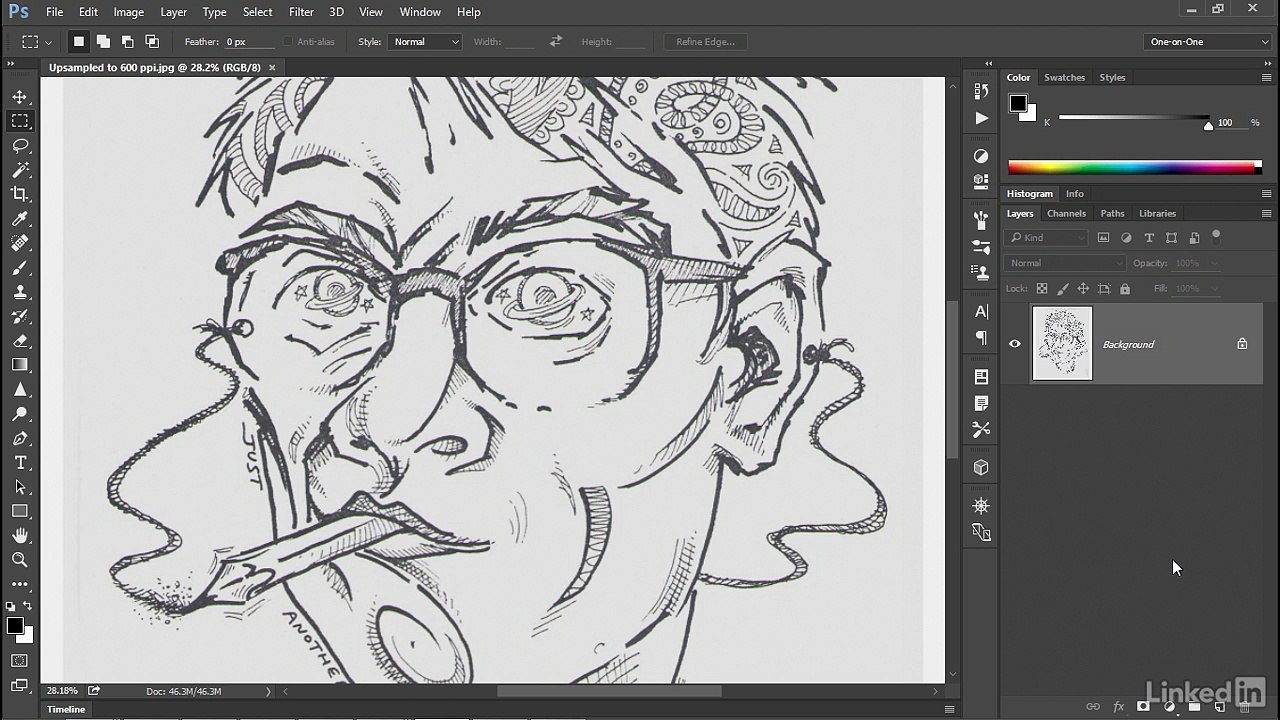This screenshot has width=1280, height=720.
Task: Click the foreground color swatch in Color panel
Action: pos(1018,103)
